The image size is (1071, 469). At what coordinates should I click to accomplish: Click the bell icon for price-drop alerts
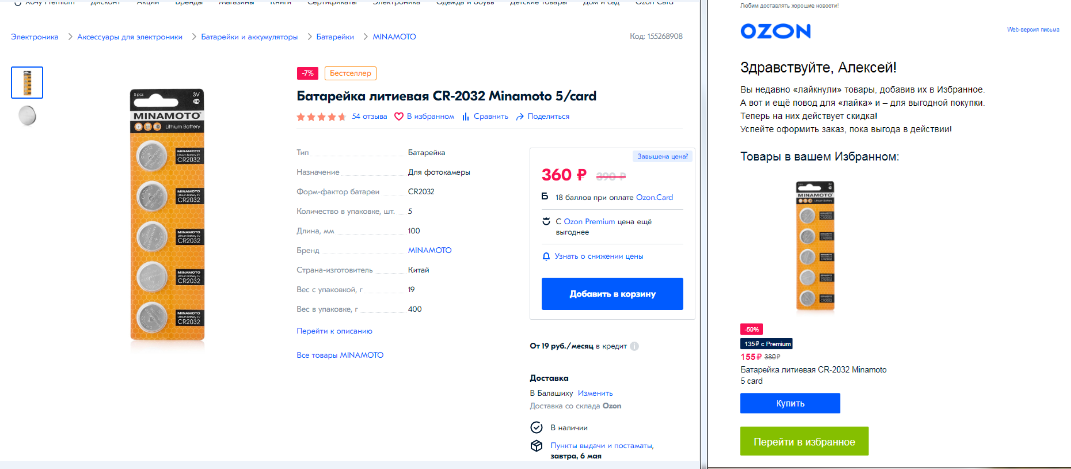click(546, 257)
